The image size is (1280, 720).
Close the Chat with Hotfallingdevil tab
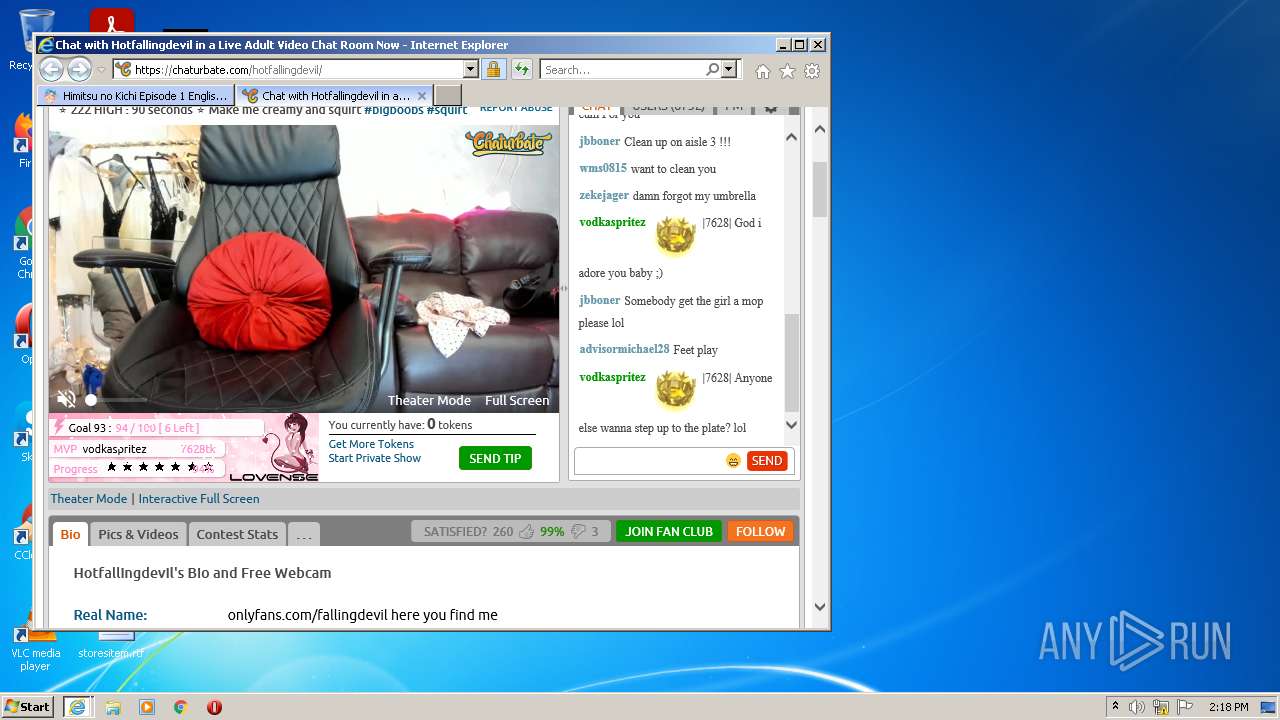tap(421, 96)
